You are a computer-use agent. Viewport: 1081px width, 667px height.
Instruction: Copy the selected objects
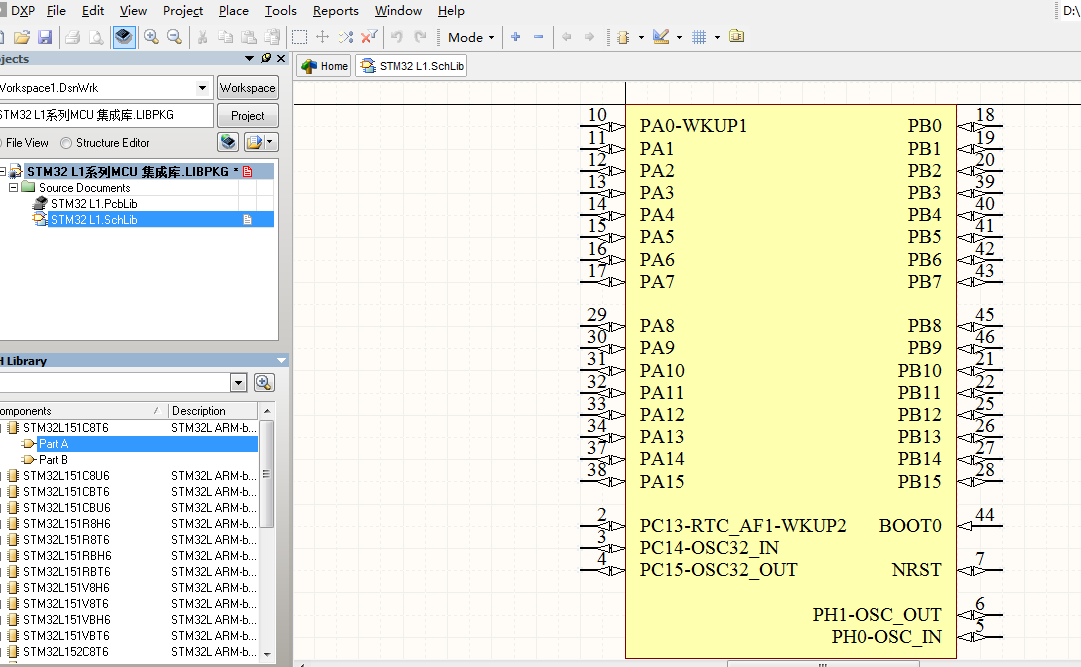[225, 37]
